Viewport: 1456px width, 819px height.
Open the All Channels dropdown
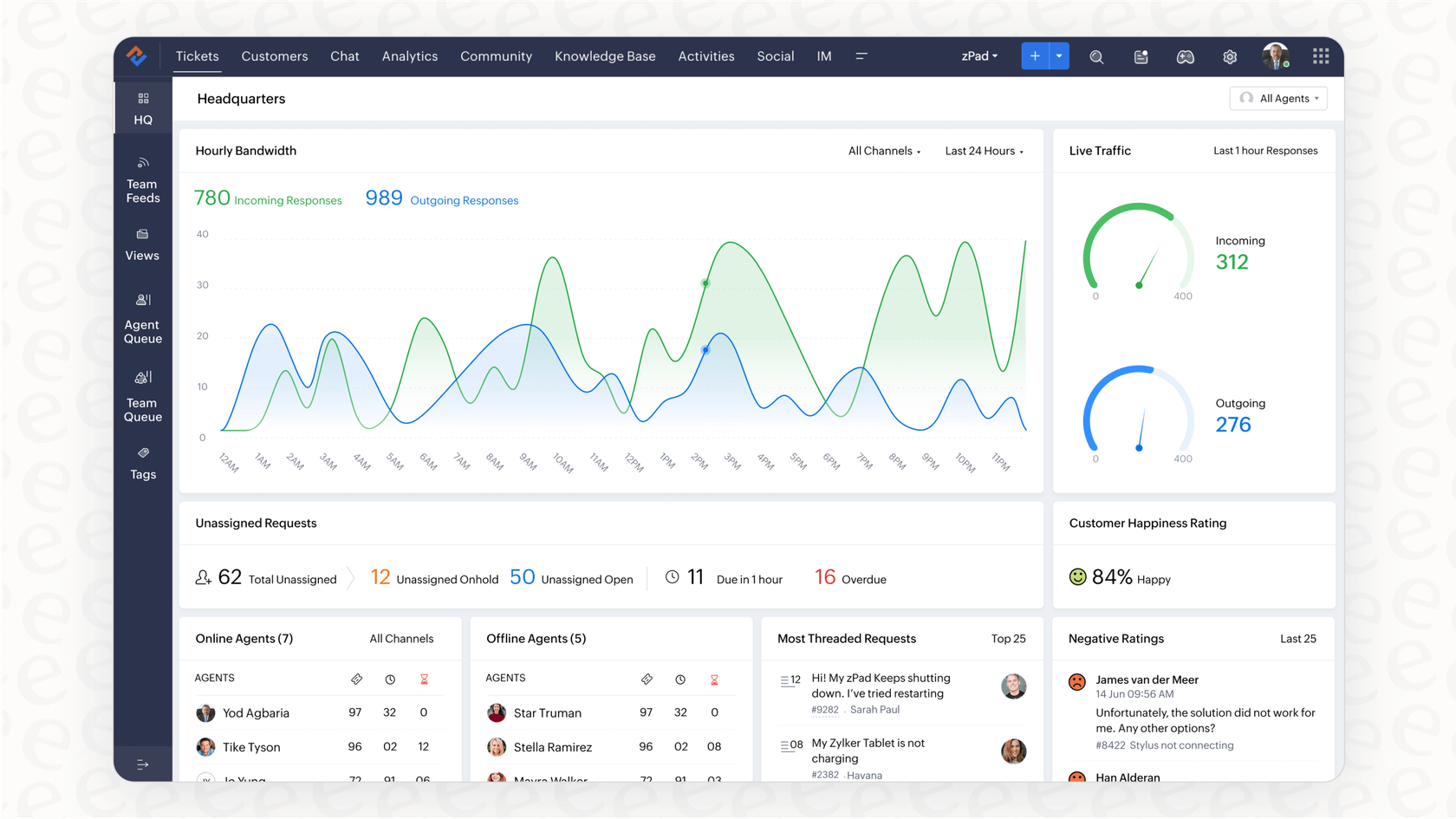coord(881,151)
